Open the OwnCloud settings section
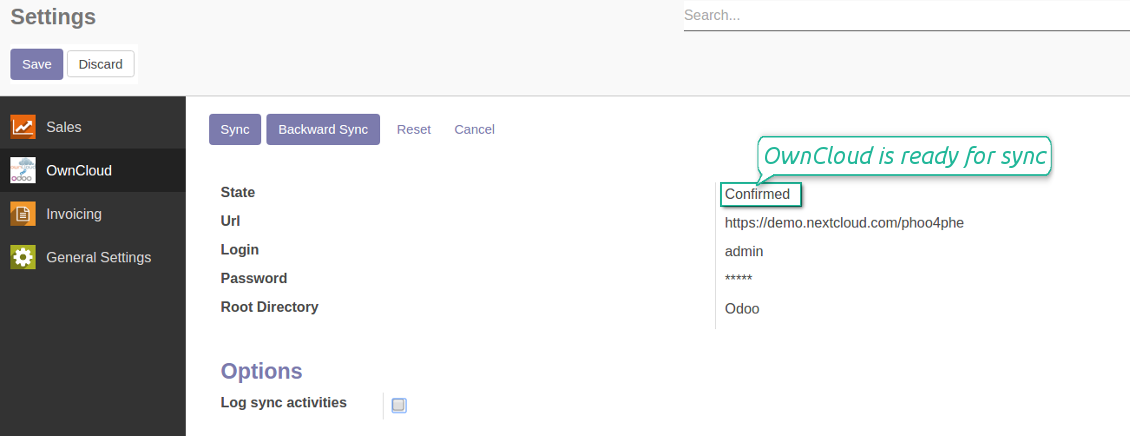The width and height of the screenshot is (1130, 436). pyautogui.click(x=93, y=171)
